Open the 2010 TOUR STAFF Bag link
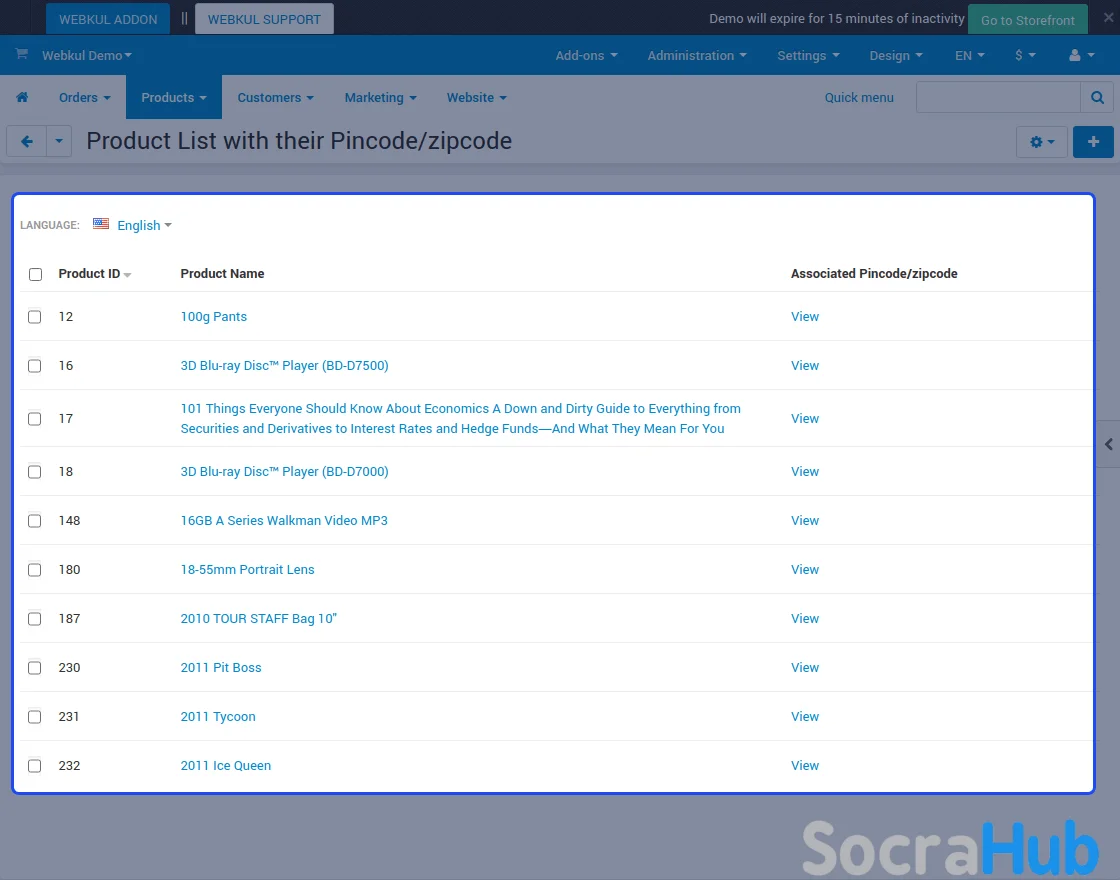This screenshot has height=880, width=1120. [x=258, y=619]
